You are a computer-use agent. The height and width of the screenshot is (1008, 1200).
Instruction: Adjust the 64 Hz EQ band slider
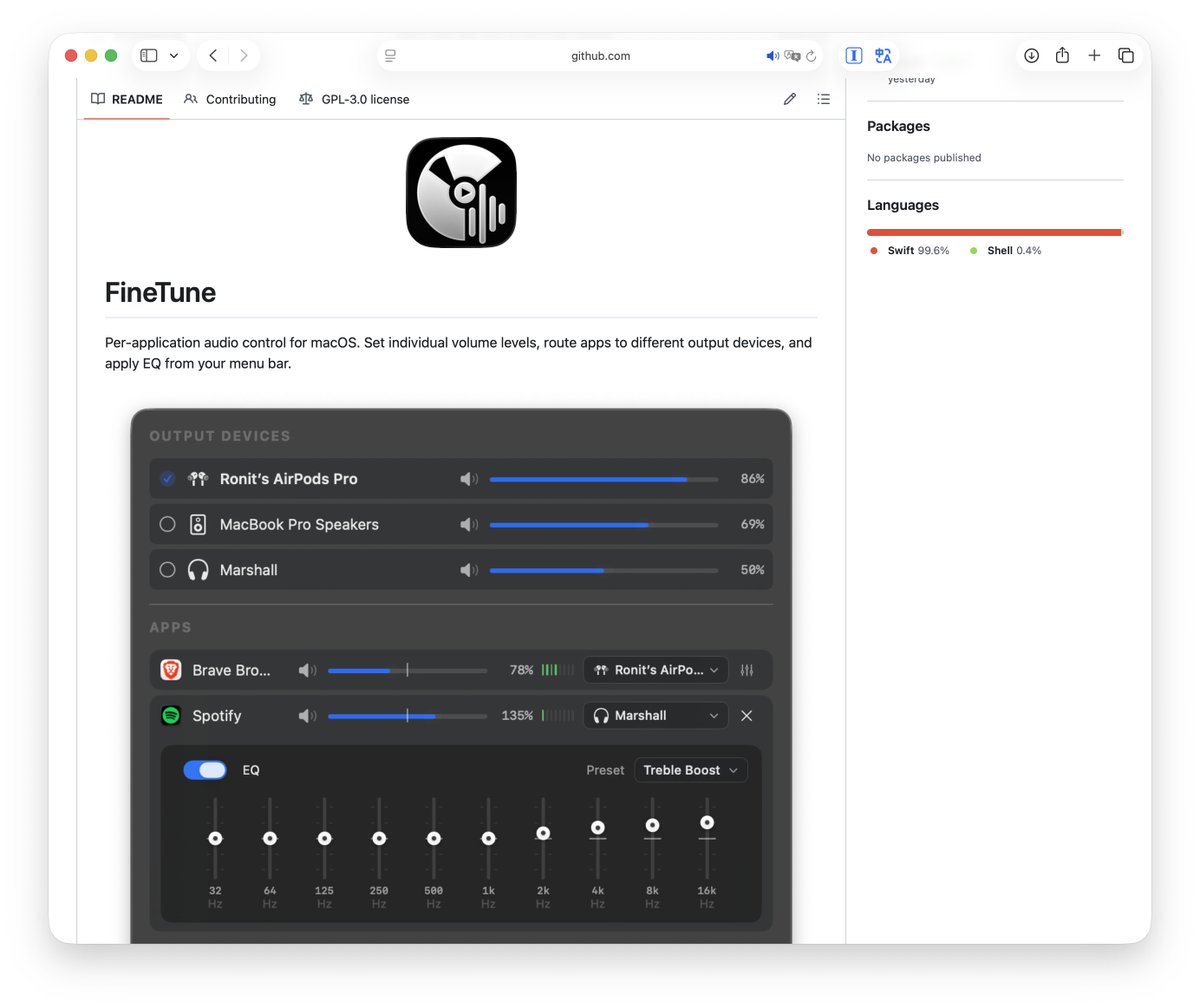point(270,838)
